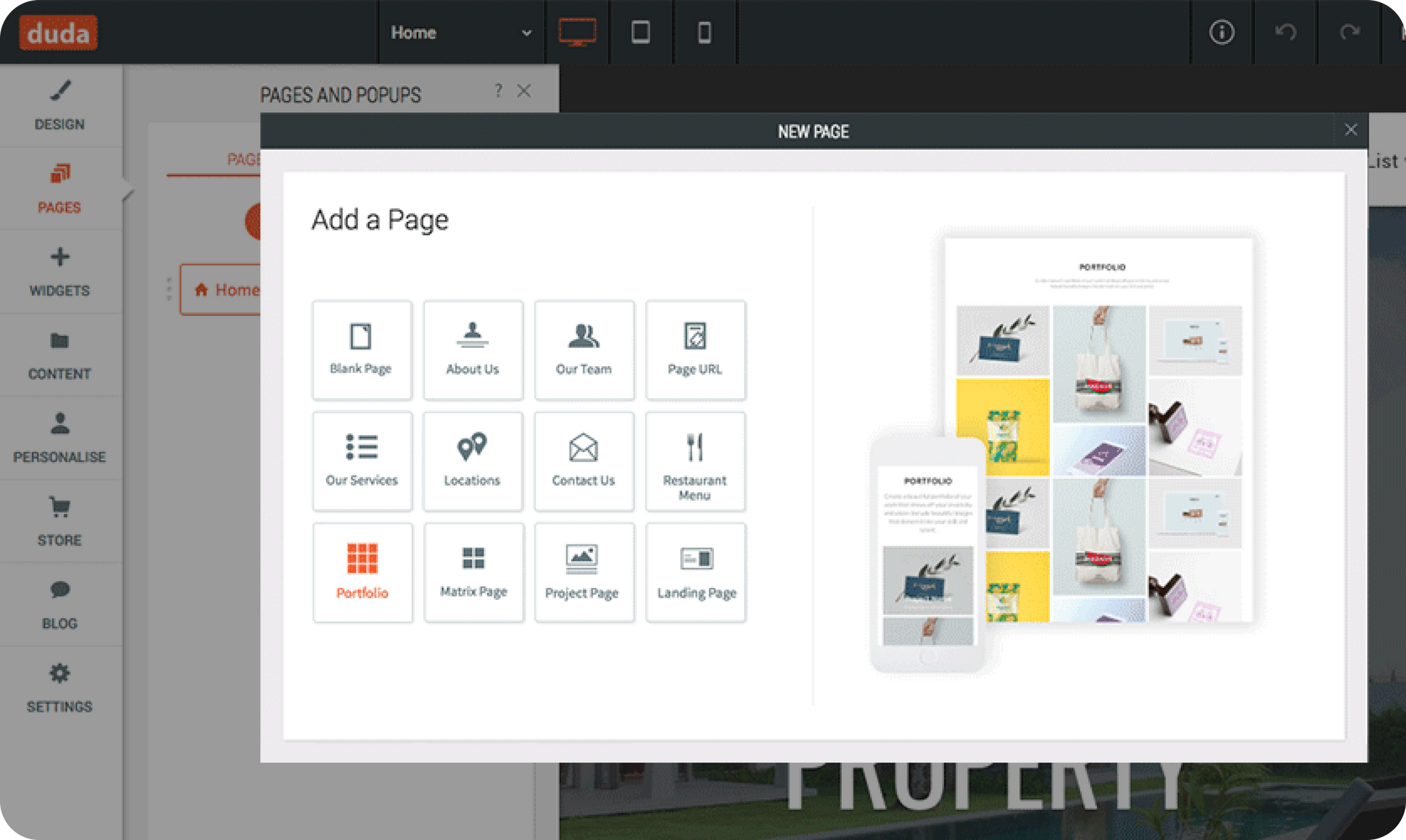Open the Widgets sidebar panel

click(x=60, y=272)
